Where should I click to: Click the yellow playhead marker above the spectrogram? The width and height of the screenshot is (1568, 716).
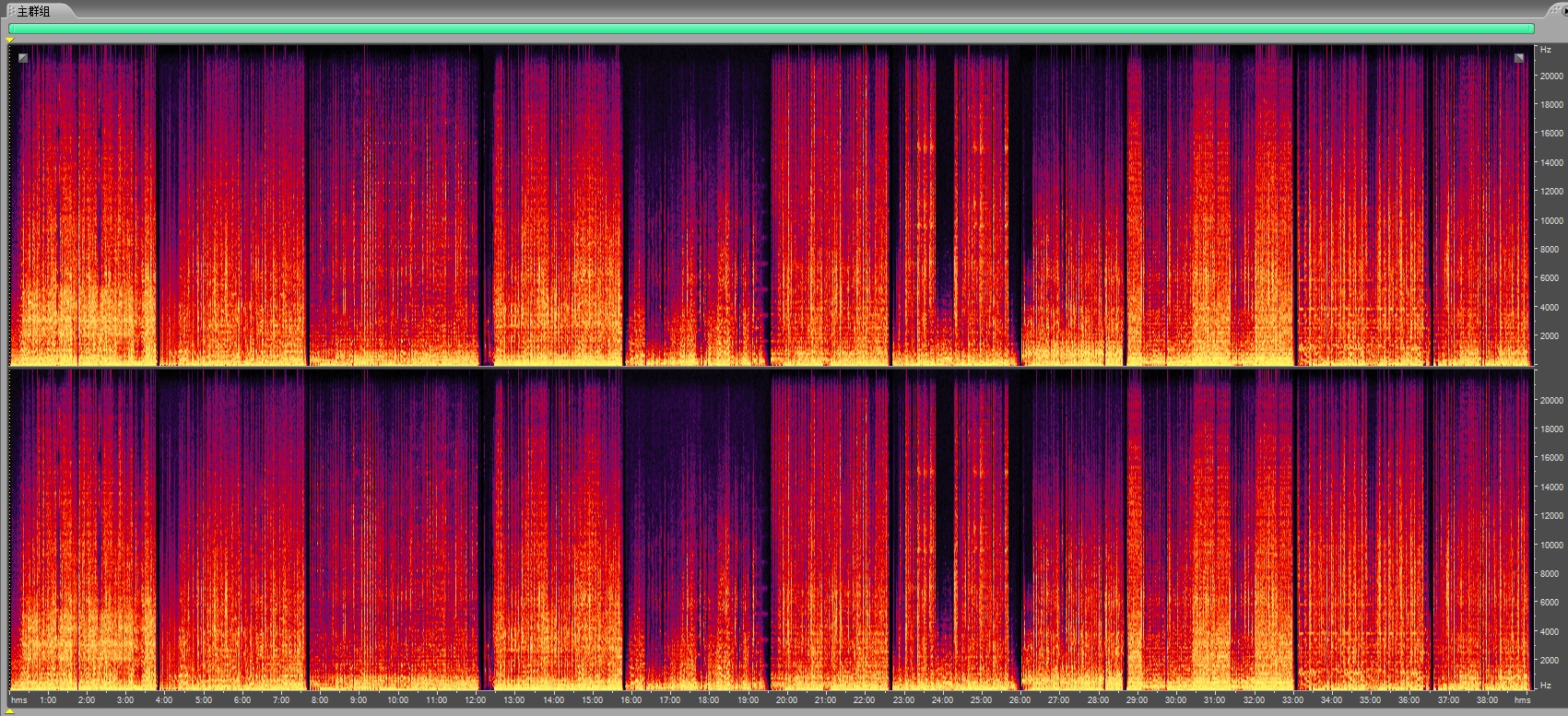[x=10, y=40]
